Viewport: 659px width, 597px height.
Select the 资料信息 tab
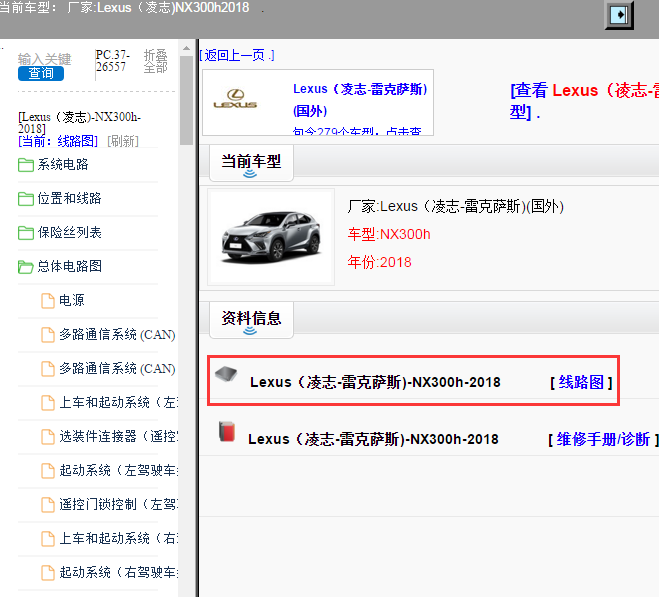click(x=251, y=320)
